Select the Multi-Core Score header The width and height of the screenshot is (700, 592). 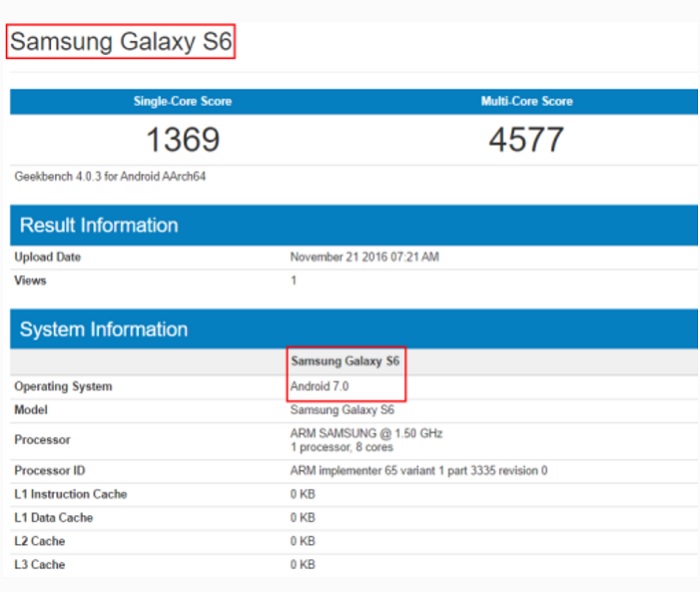pos(527,101)
